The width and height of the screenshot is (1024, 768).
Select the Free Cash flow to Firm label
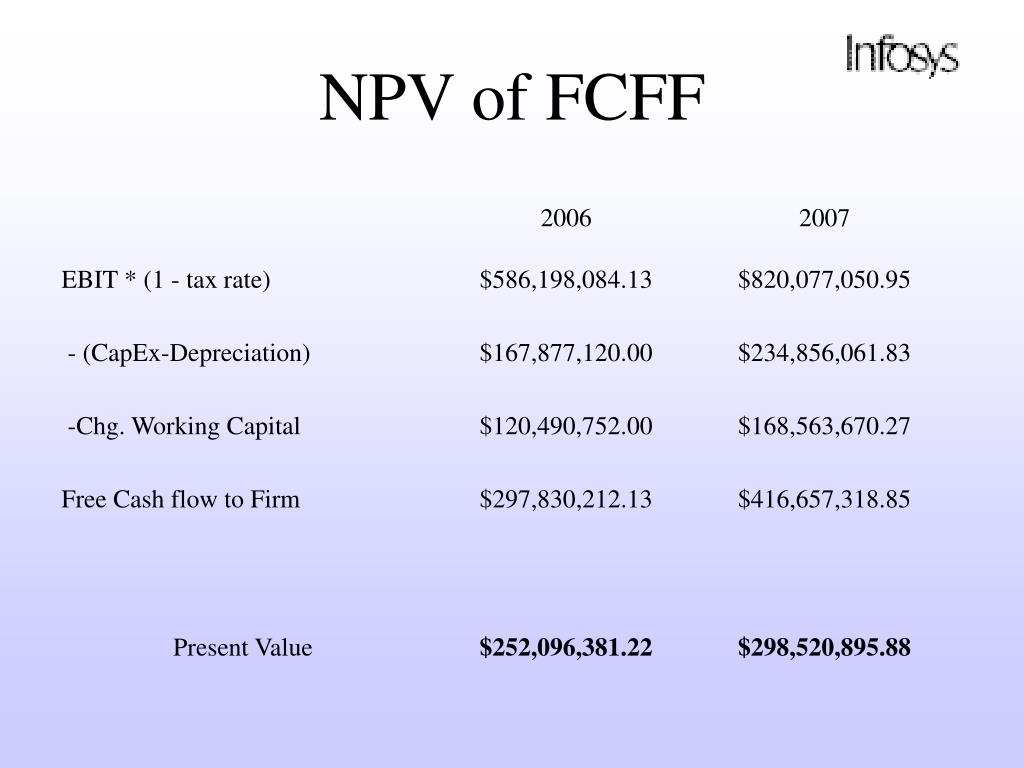(x=180, y=500)
